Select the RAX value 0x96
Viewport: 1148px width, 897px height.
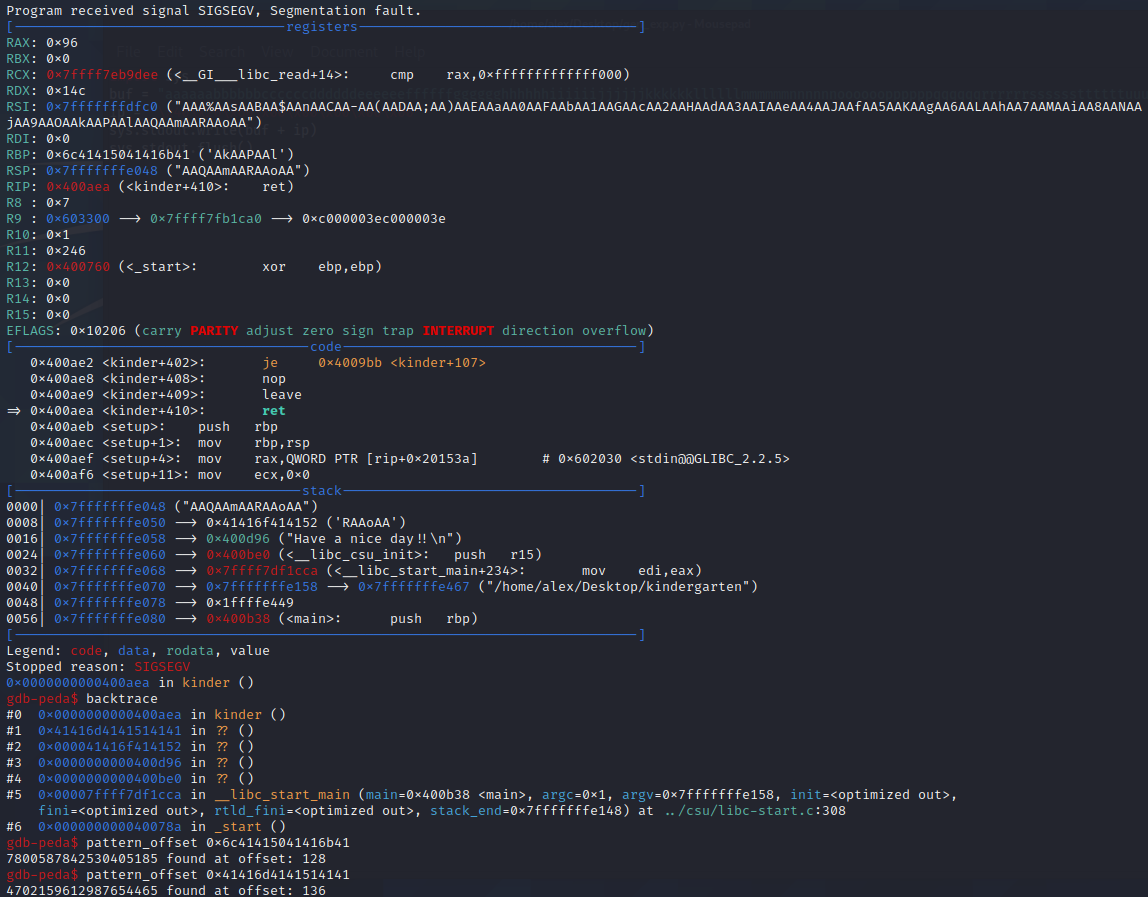[62, 43]
